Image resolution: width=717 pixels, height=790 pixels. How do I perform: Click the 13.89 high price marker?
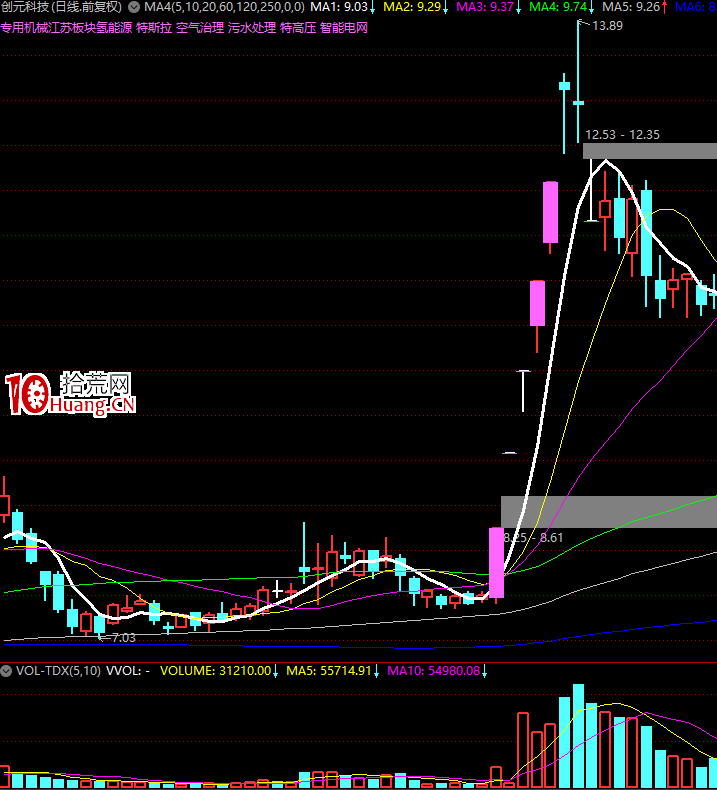607,26
